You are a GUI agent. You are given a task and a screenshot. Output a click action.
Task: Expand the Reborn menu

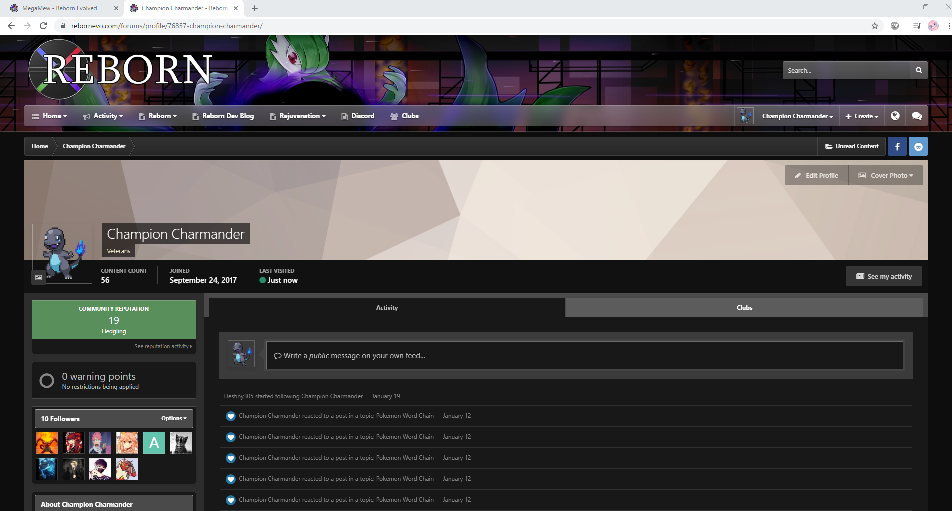[x=158, y=116]
